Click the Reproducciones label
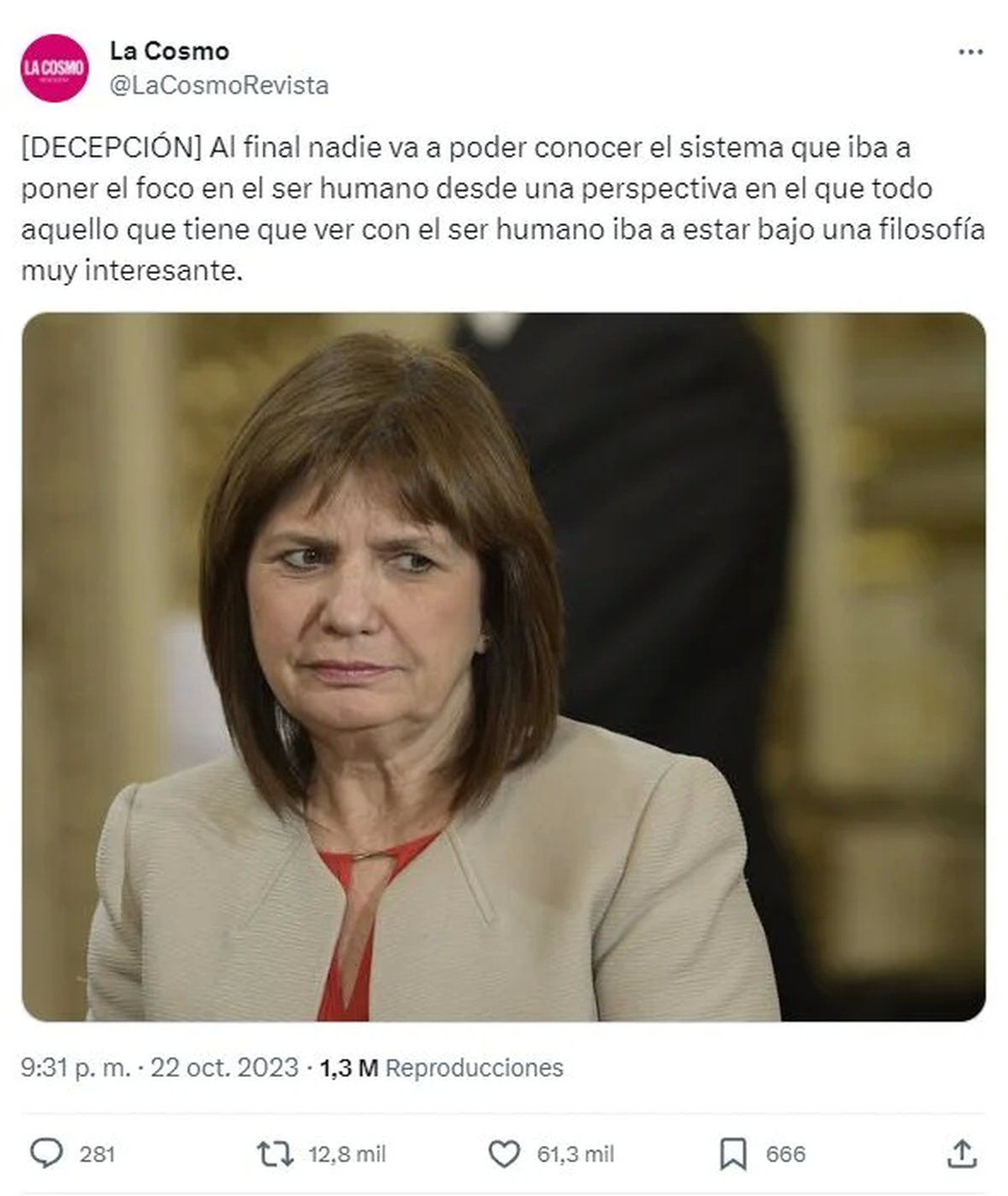The width and height of the screenshot is (1008, 1196). pyautogui.click(x=475, y=1067)
